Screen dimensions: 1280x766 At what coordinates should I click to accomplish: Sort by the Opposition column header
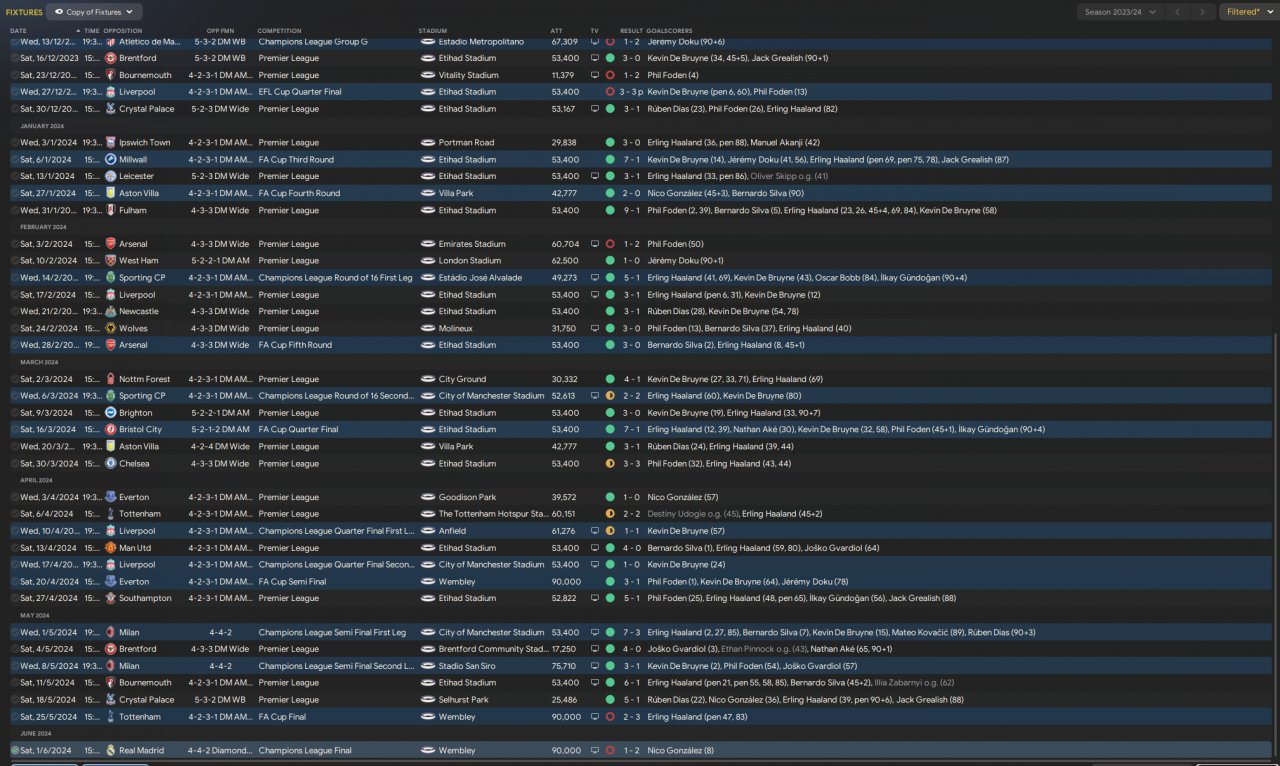point(123,31)
